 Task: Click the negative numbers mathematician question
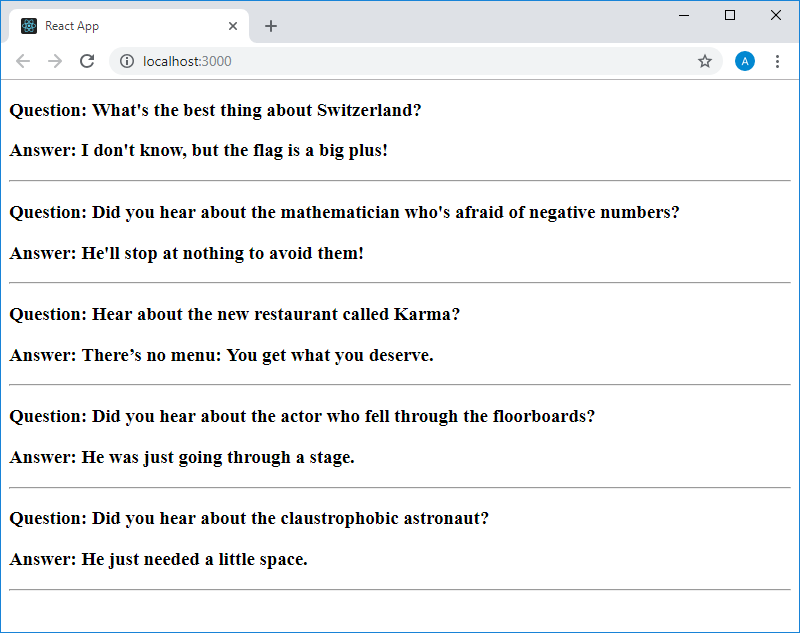tap(344, 212)
